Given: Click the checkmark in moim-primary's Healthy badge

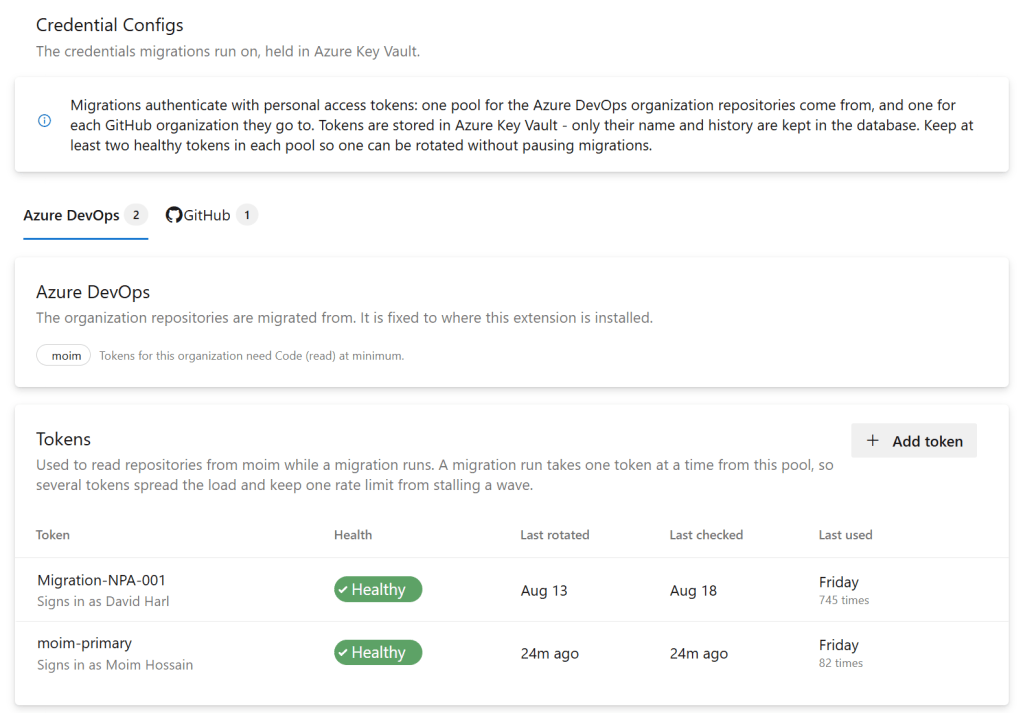Looking at the screenshot, I should (x=343, y=653).
